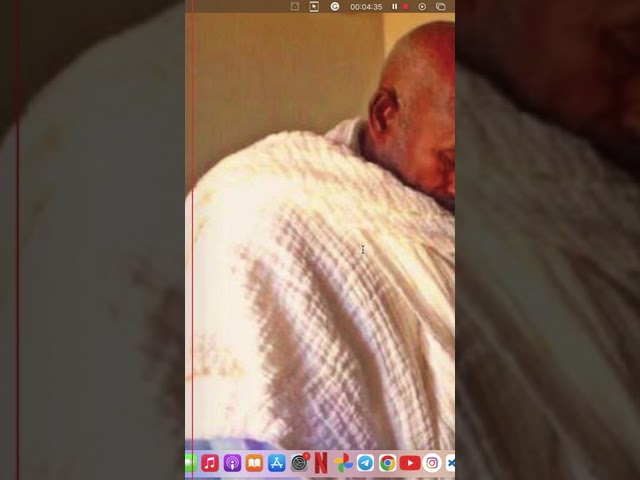Click the recording timer 00:04:35

point(366,7)
